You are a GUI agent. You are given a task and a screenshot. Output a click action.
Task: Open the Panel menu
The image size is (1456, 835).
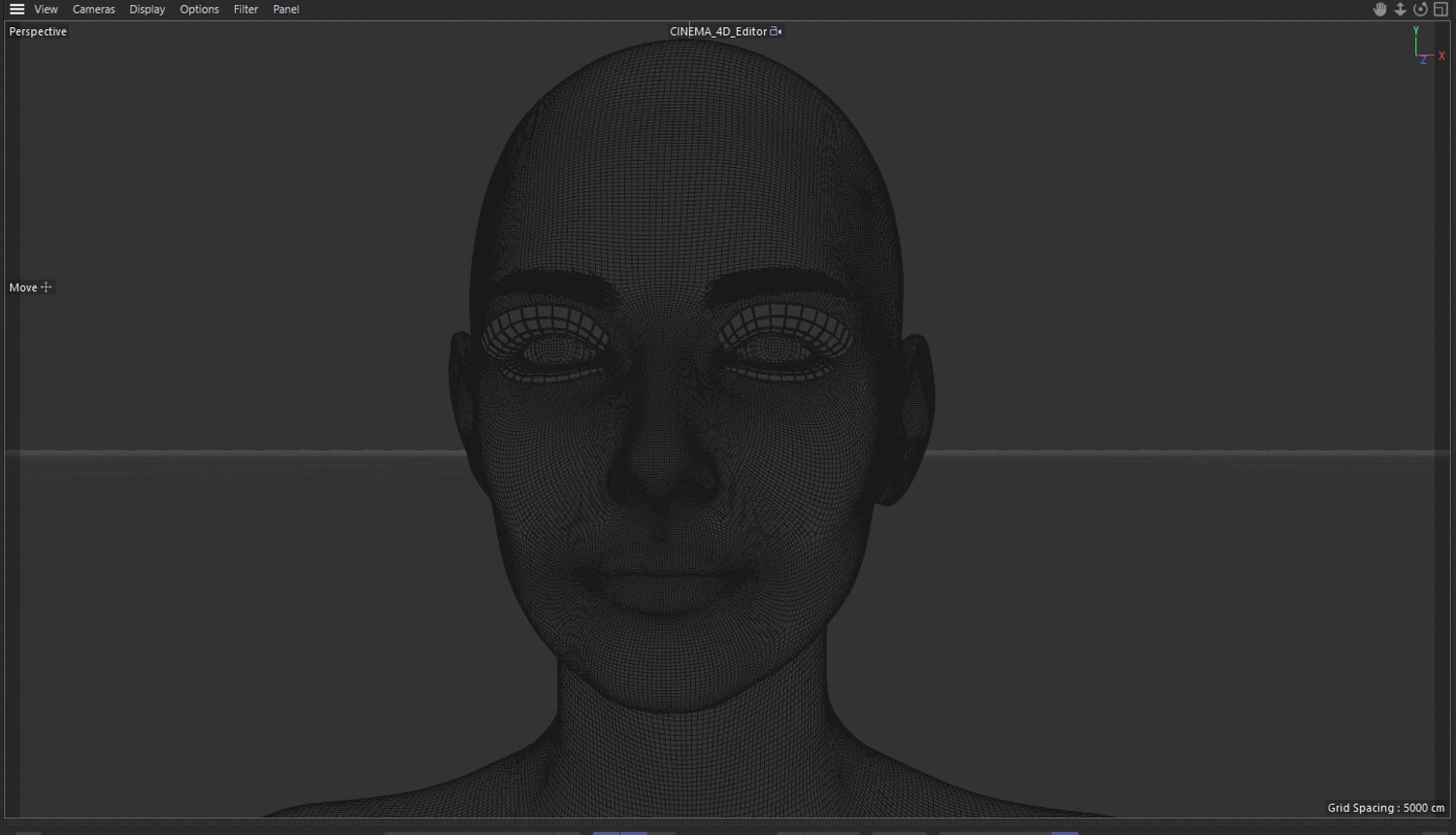285,9
